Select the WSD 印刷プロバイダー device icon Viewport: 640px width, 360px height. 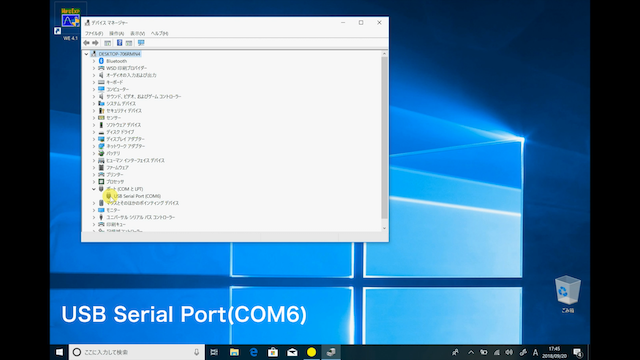101,68
